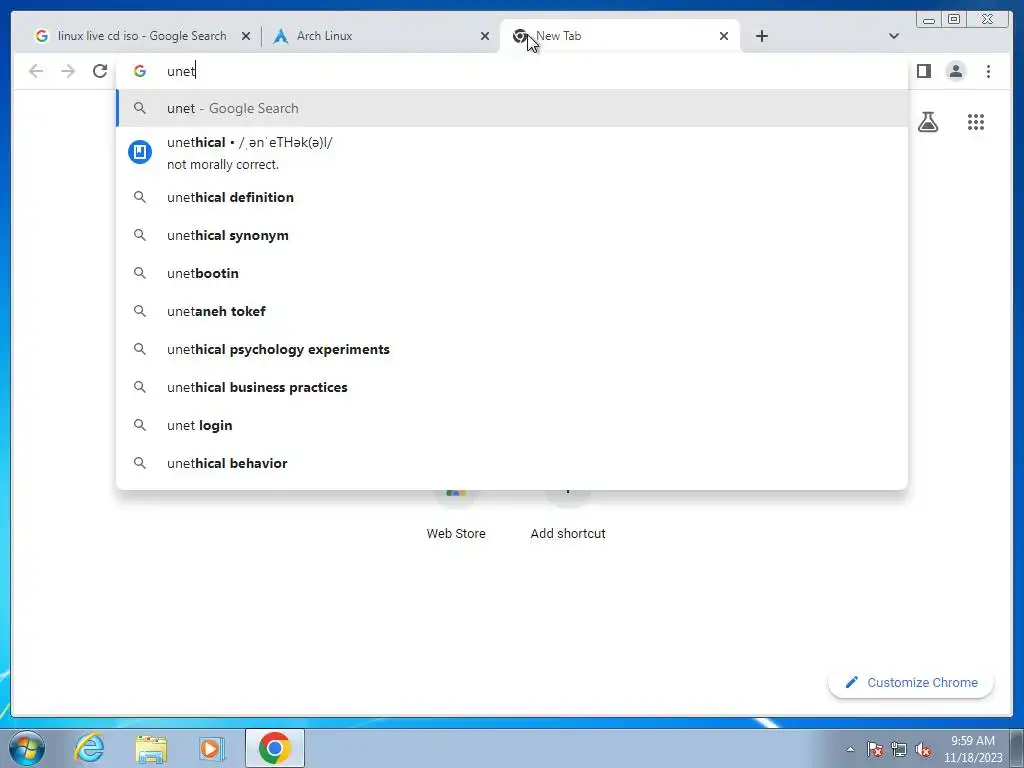Select 'unethical business practices' suggestion
1024x768 pixels.
tap(512, 387)
